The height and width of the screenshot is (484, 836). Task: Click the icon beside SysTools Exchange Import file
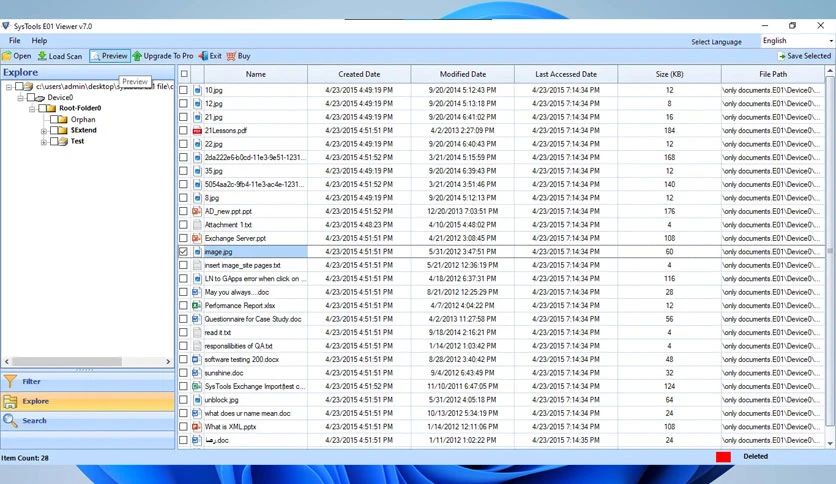coord(197,386)
